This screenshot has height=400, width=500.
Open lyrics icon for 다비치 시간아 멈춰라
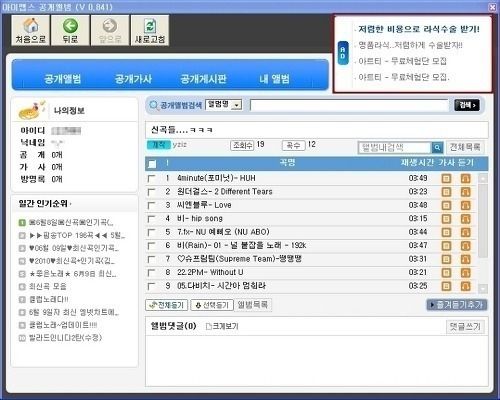(446, 286)
